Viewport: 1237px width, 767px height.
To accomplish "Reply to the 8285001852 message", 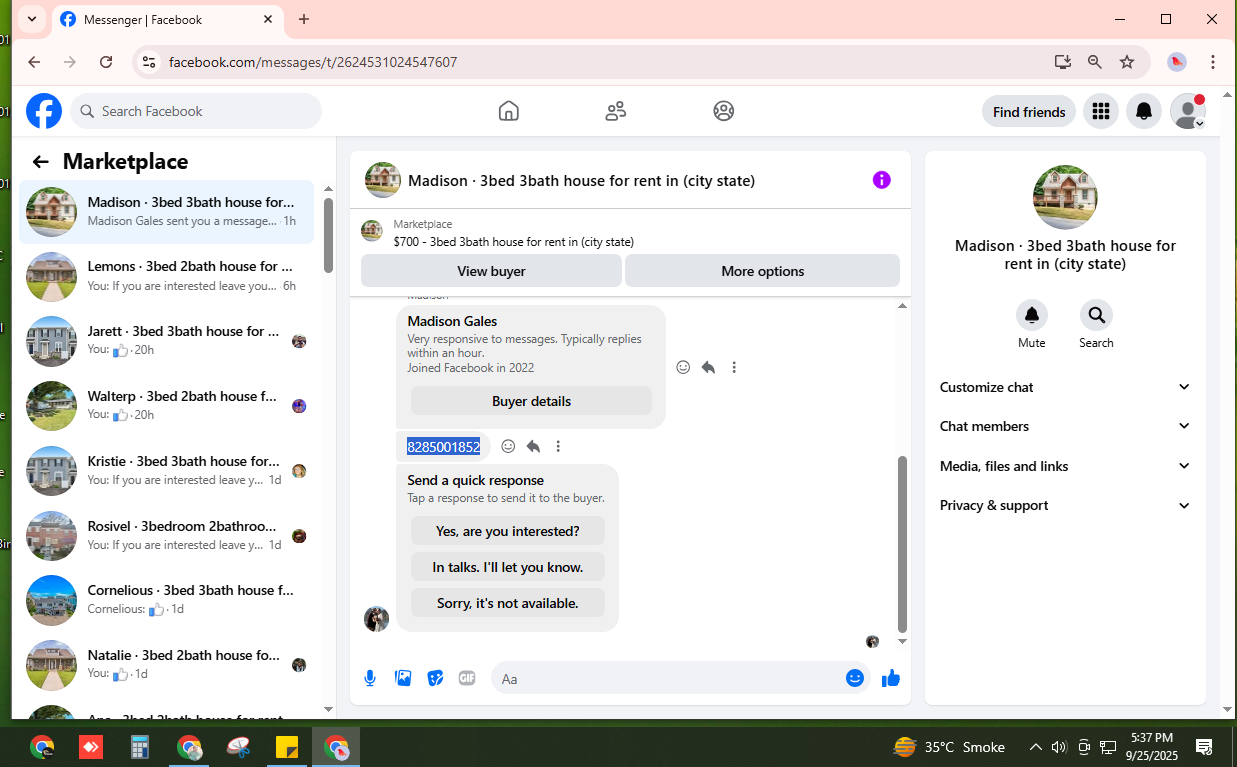I will [x=533, y=446].
